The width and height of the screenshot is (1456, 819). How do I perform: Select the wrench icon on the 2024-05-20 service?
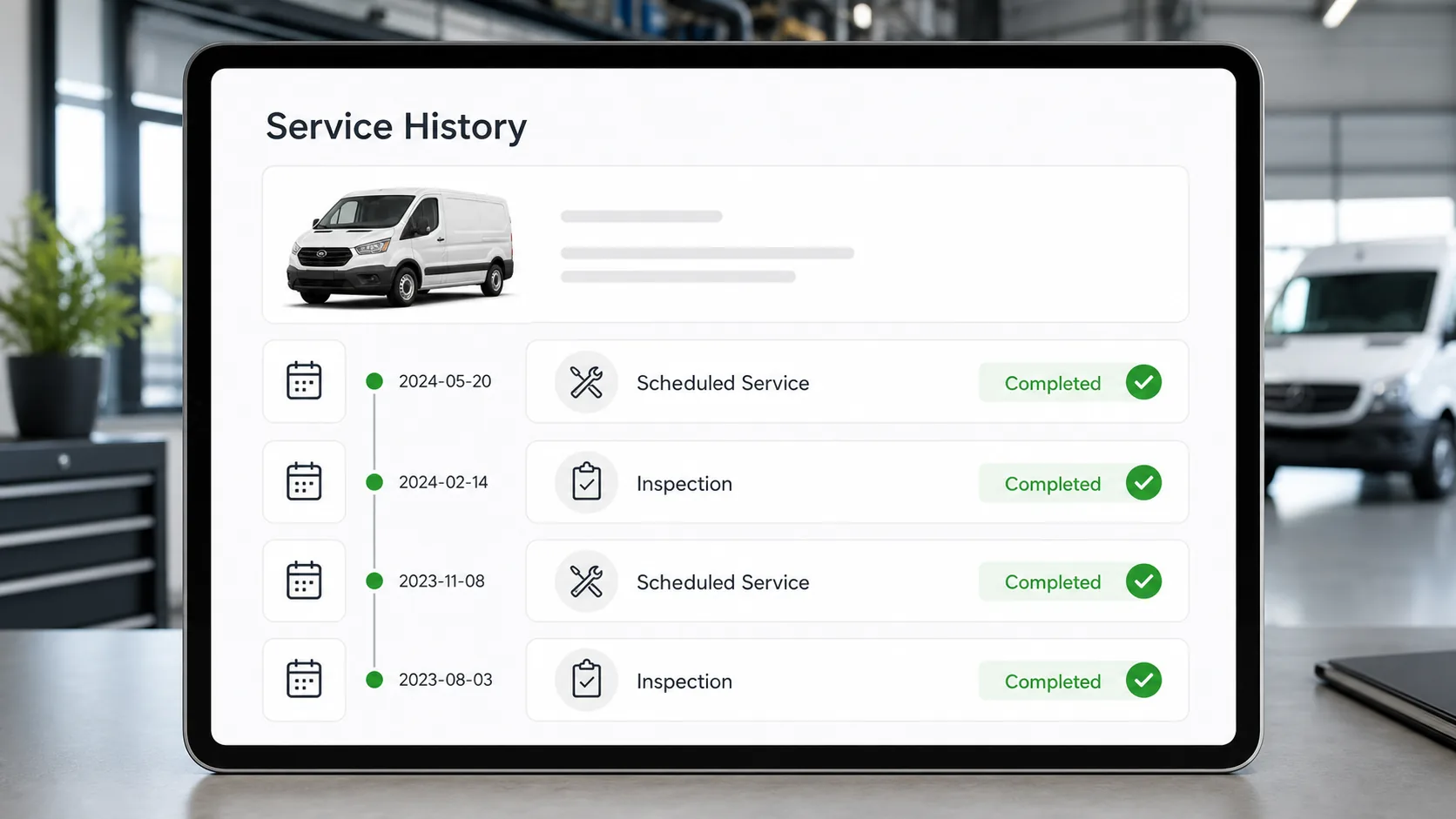point(586,382)
